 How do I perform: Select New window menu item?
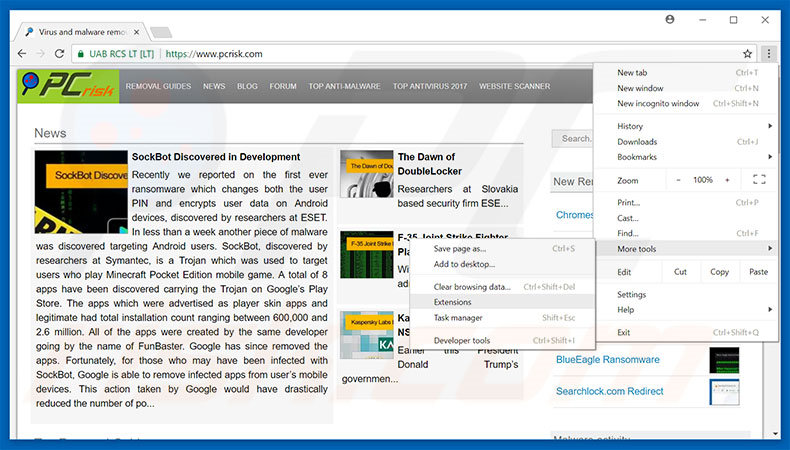tap(687, 88)
